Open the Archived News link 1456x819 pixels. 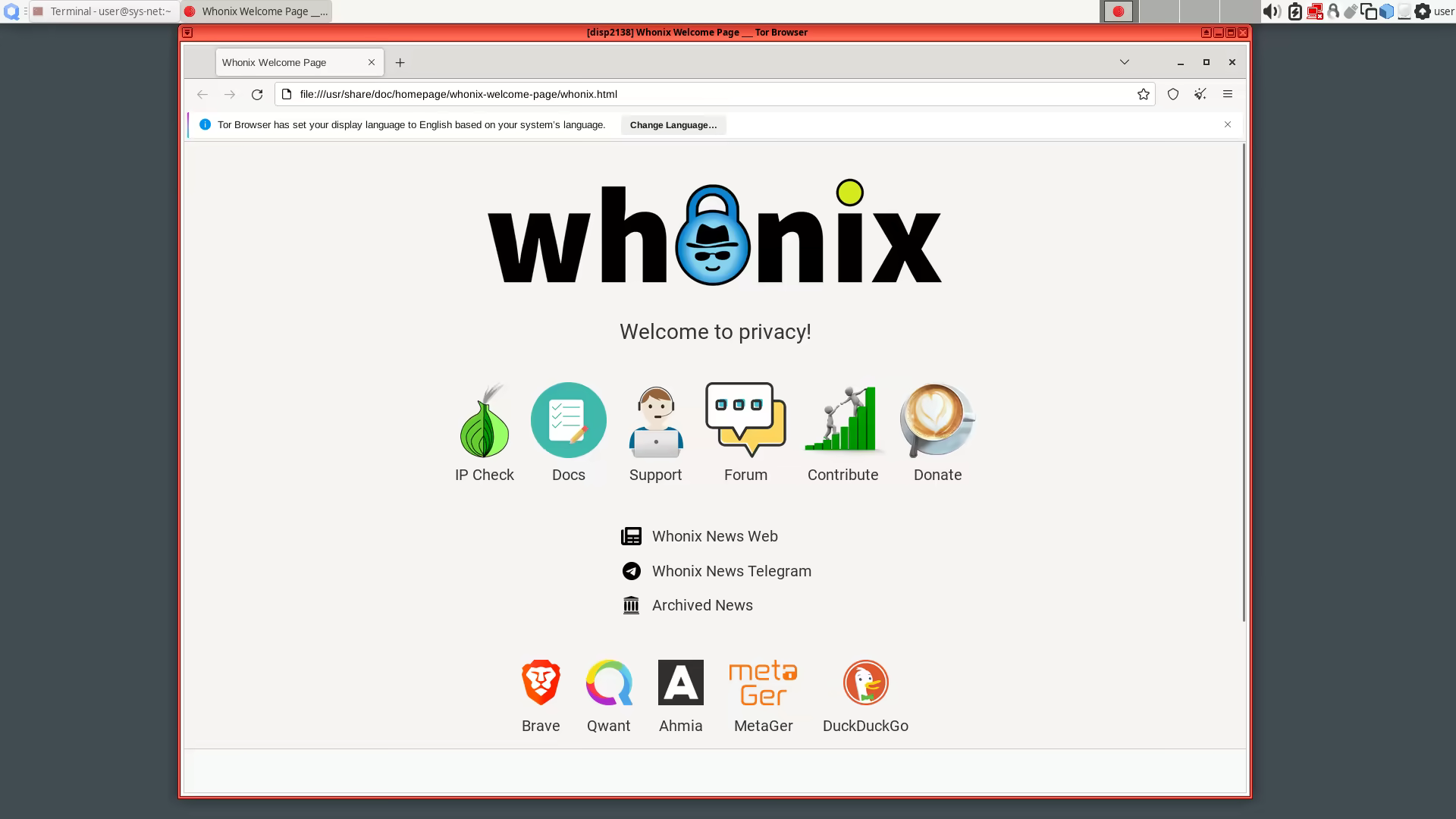(702, 605)
